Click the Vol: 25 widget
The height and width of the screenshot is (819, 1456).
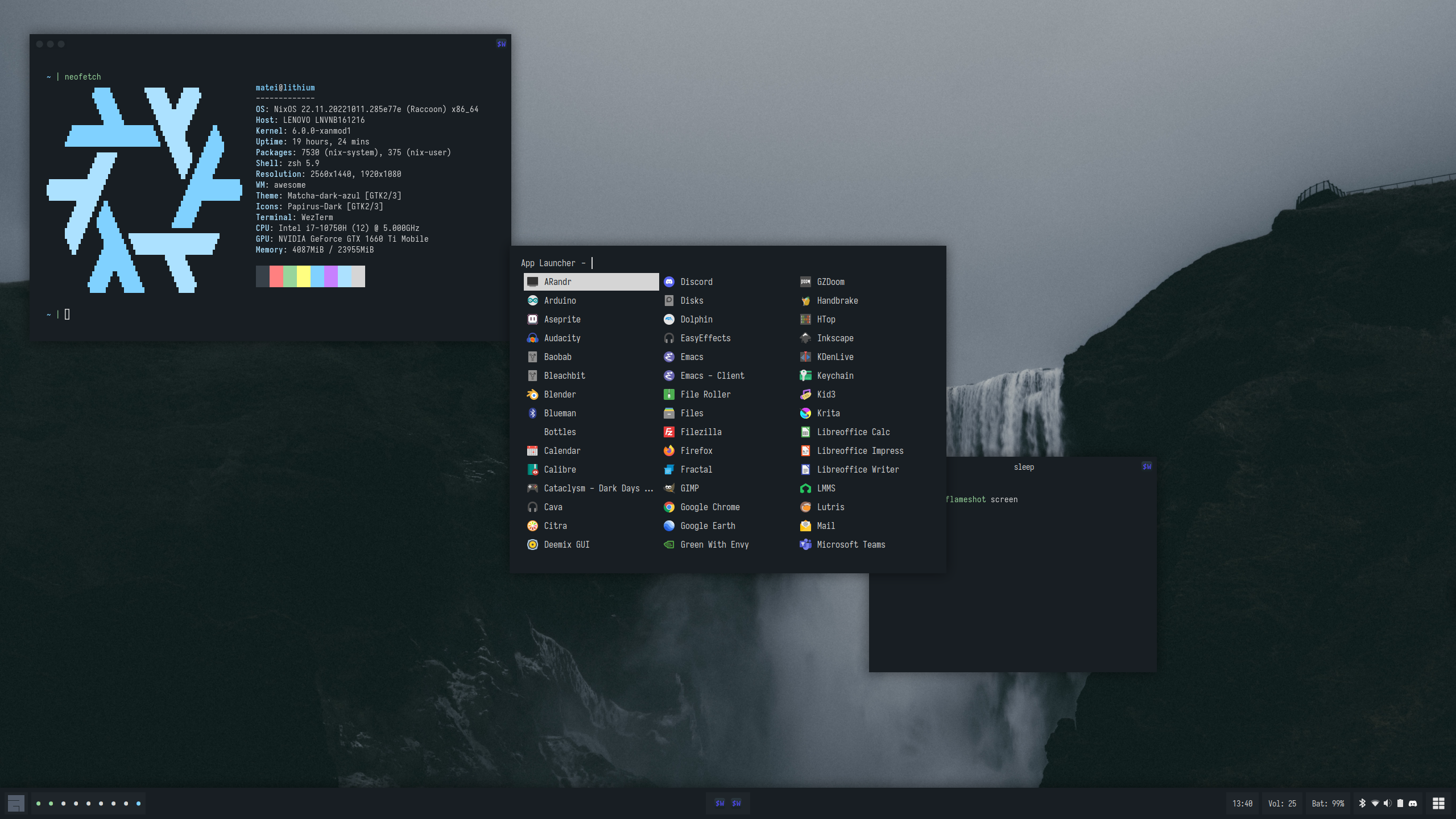coord(1281,803)
